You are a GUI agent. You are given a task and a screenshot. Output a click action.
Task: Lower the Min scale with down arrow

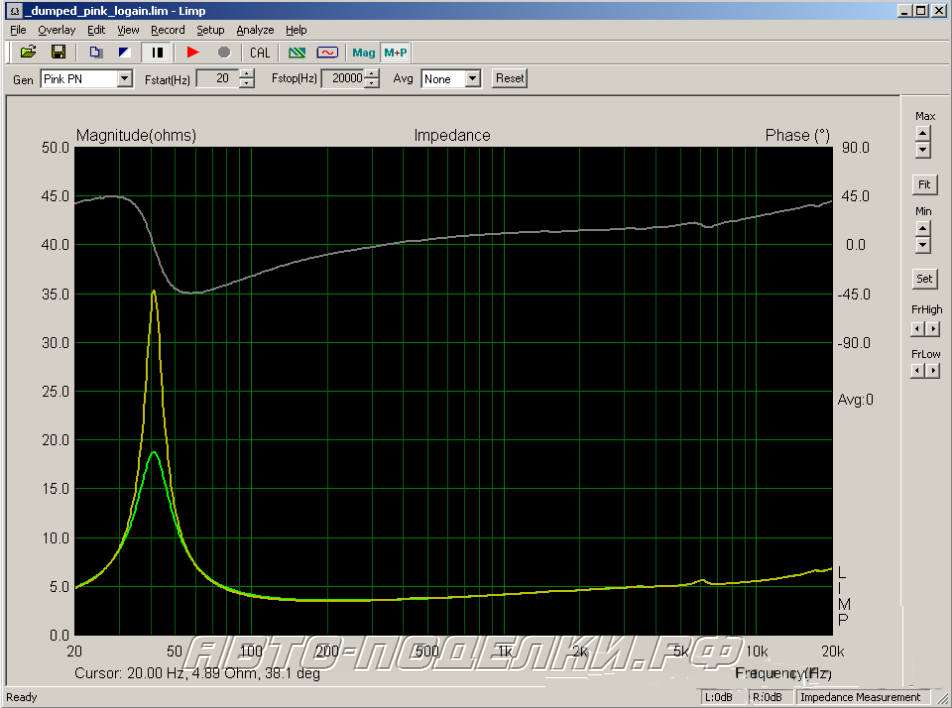point(923,245)
